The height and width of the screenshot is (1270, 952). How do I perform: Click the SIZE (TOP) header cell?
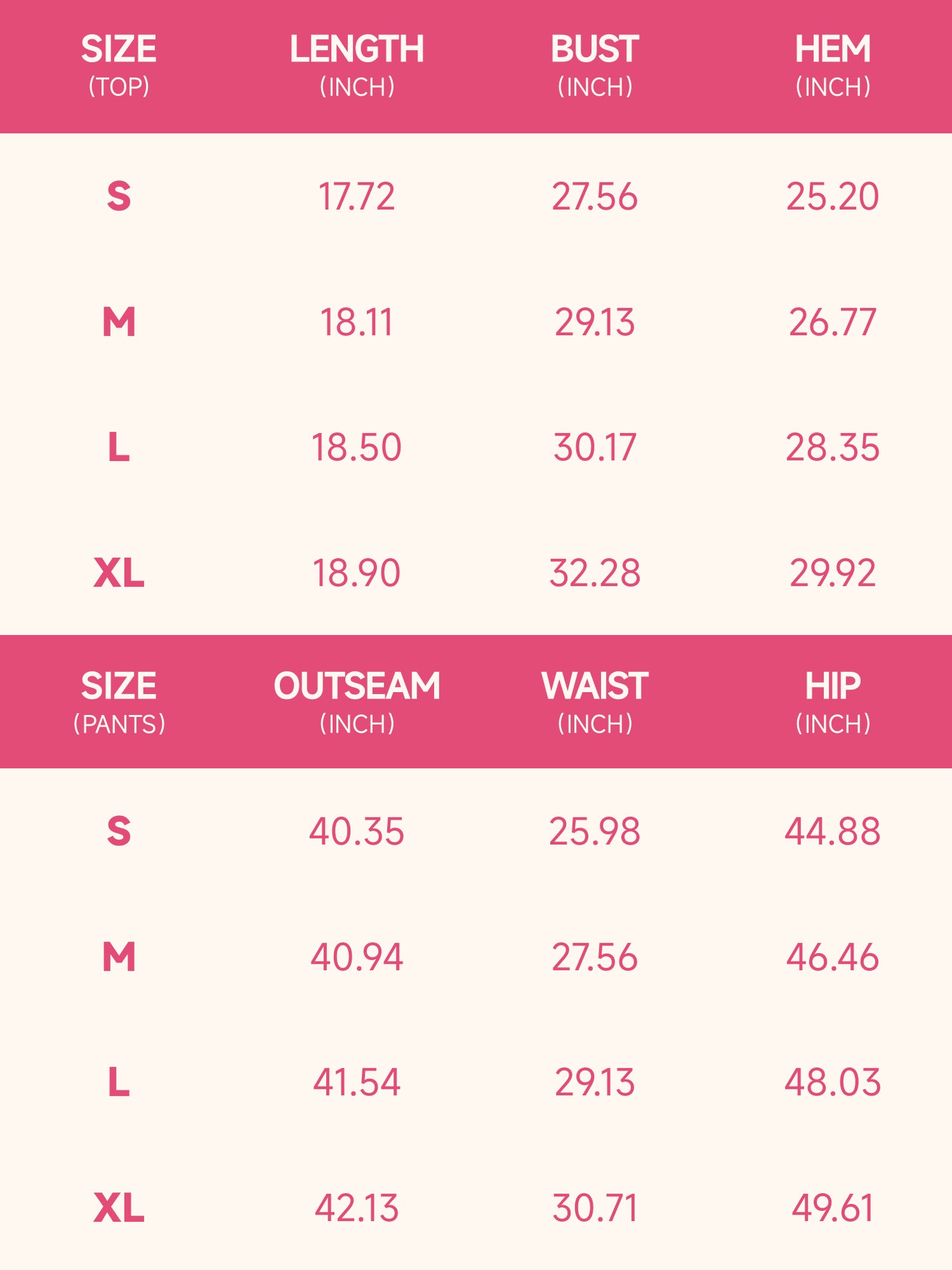119,66
